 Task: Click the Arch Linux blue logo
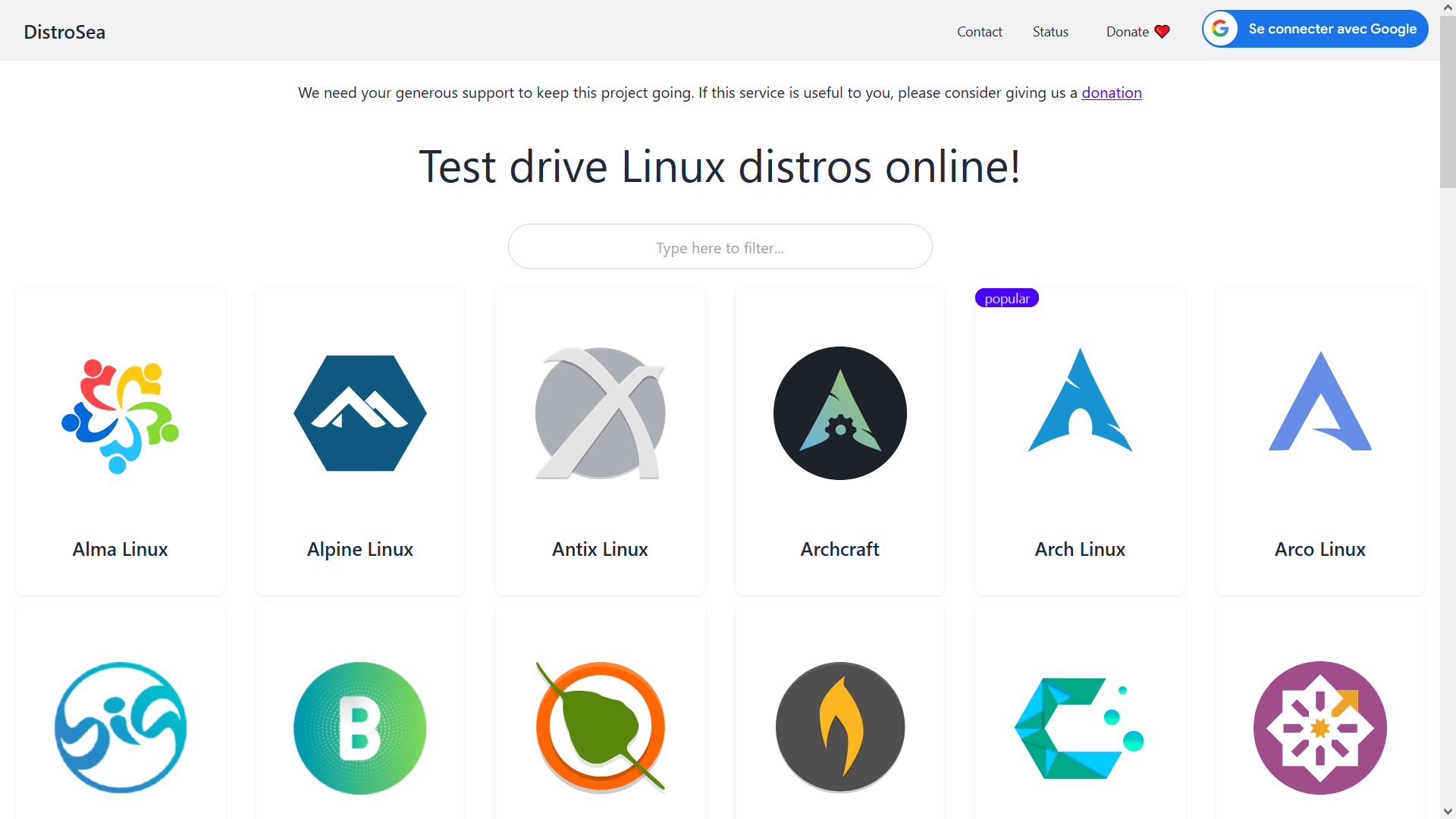tap(1080, 400)
